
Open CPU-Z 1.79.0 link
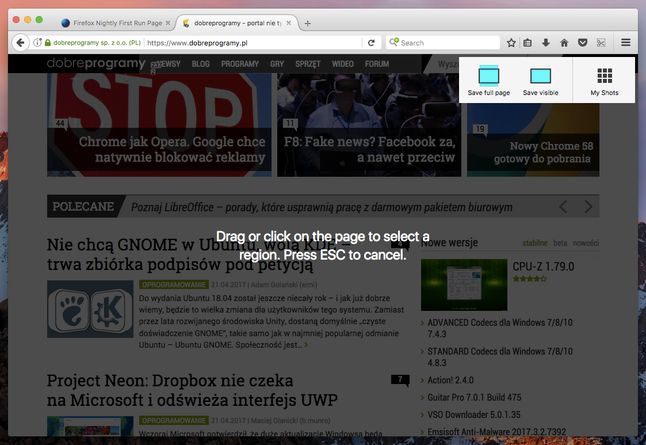click(x=543, y=267)
